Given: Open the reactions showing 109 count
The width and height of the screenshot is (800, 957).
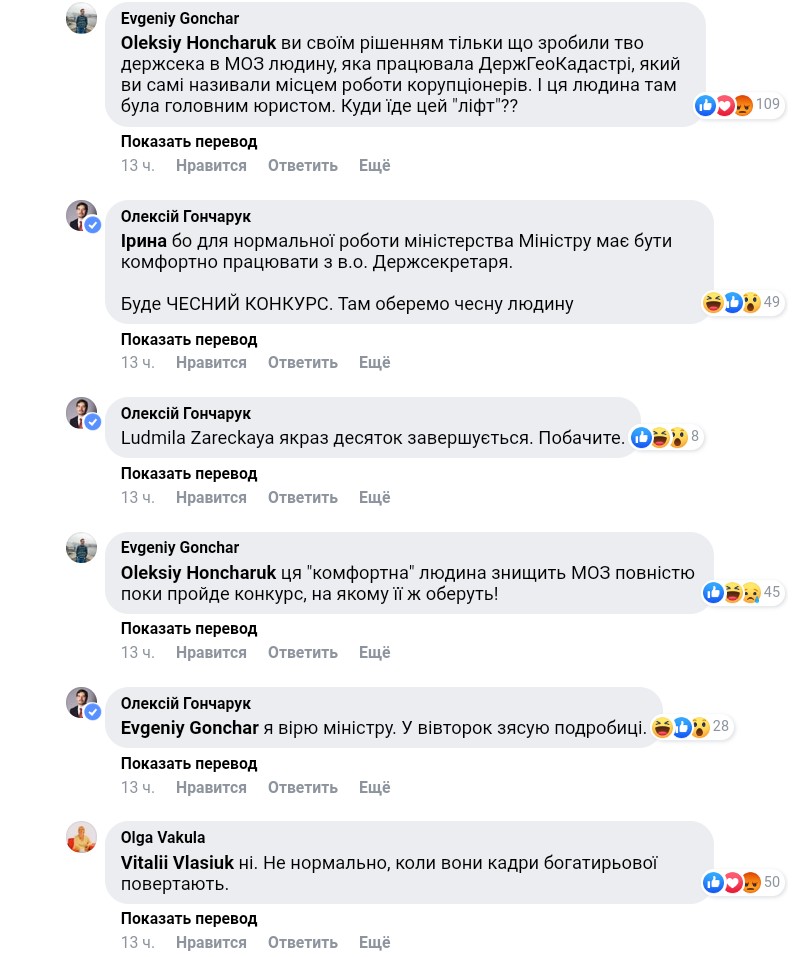Looking at the screenshot, I should pos(737,105).
